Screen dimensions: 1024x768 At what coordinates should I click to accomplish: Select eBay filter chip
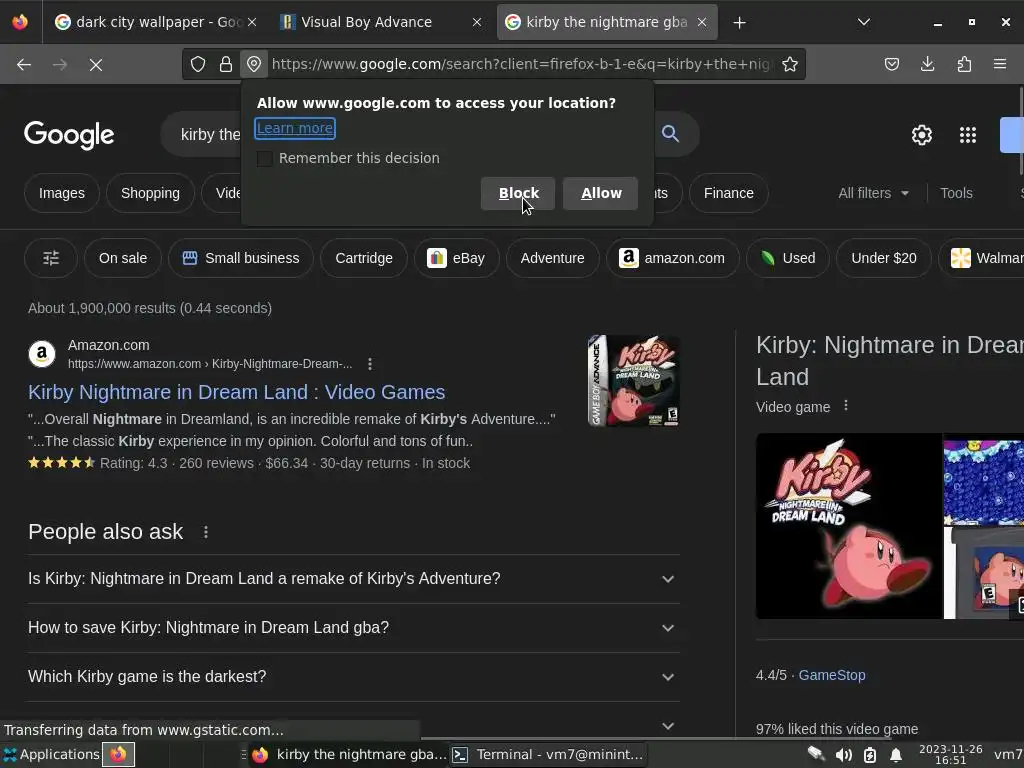tap(456, 258)
